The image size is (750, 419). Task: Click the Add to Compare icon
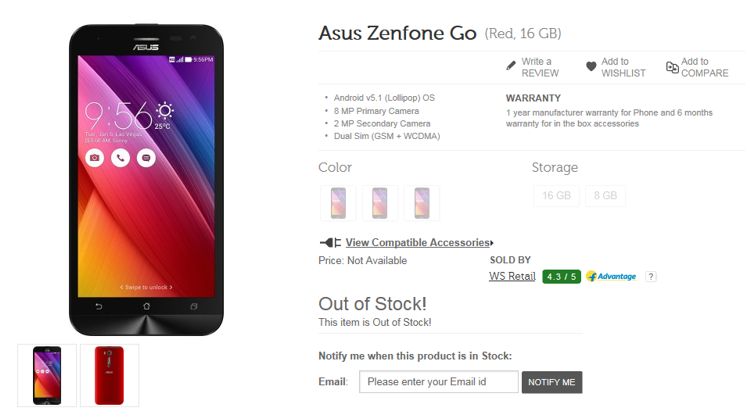click(x=671, y=67)
